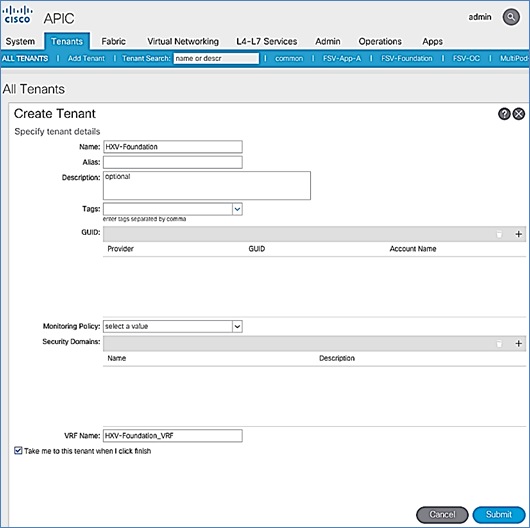The height and width of the screenshot is (528, 530).
Task: Submit the Create Tenant form
Action: click(x=499, y=514)
